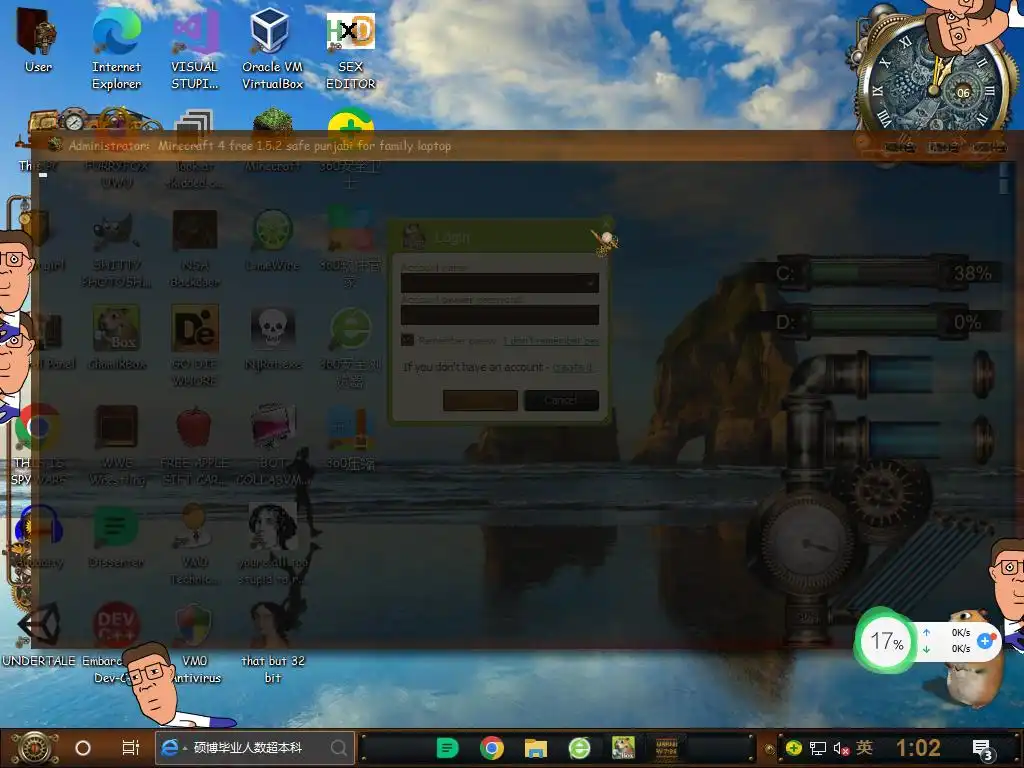Image resolution: width=1024 pixels, height=768 pixels.
Task: Open the 1:02 taskbar clock
Action: click(x=918, y=748)
